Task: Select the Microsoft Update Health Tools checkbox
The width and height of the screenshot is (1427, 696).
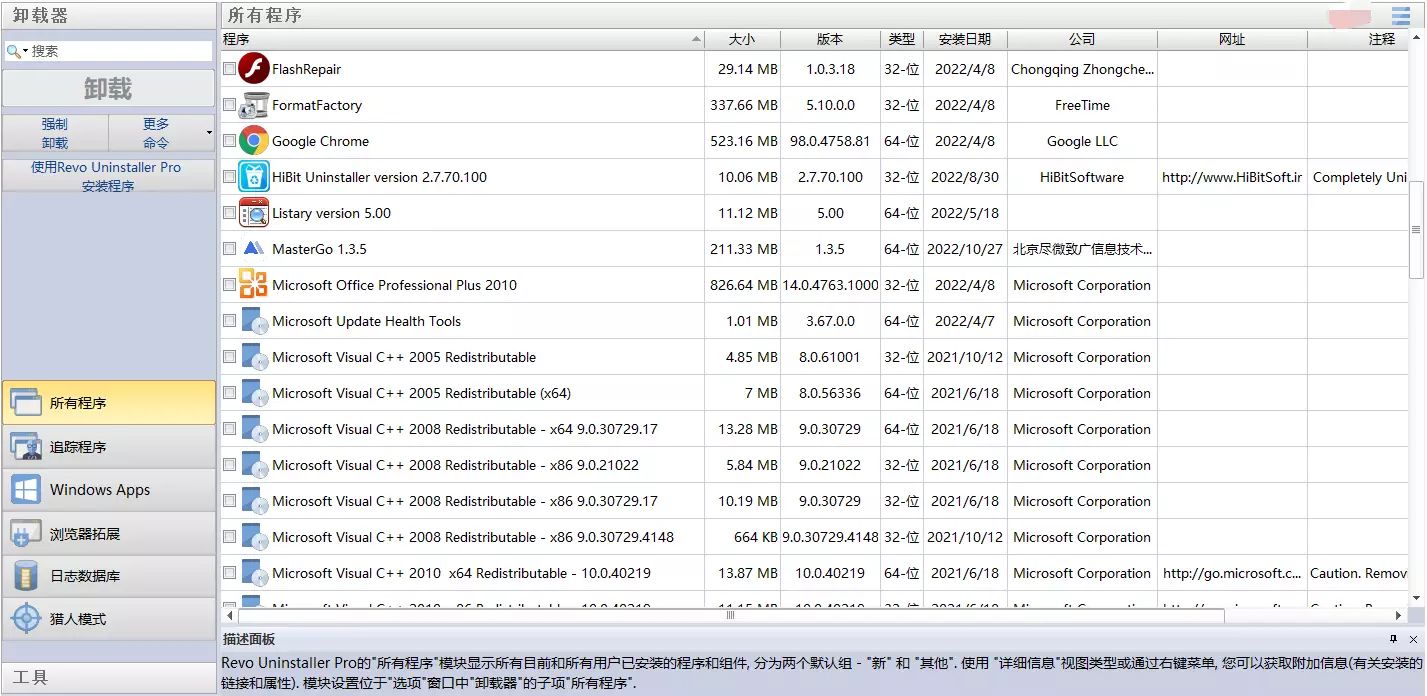Action: pyautogui.click(x=230, y=321)
